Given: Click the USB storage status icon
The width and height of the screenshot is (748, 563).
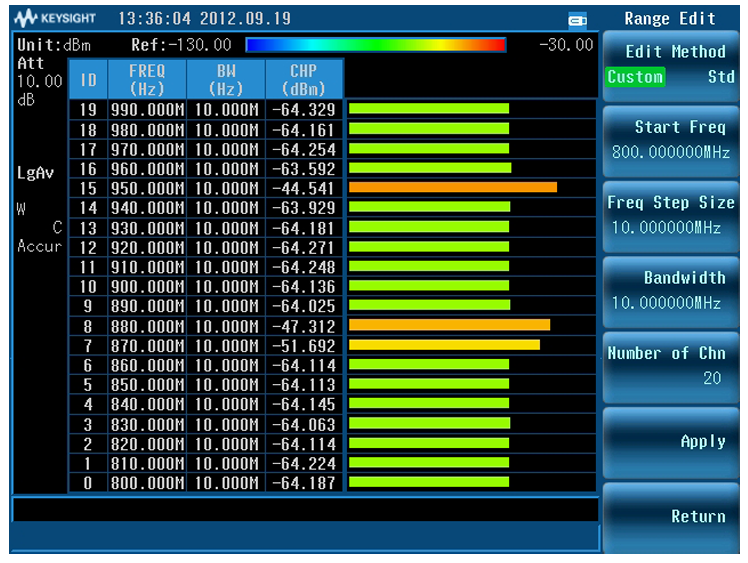Looking at the screenshot, I should pyautogui.click(x=577, y=20).
